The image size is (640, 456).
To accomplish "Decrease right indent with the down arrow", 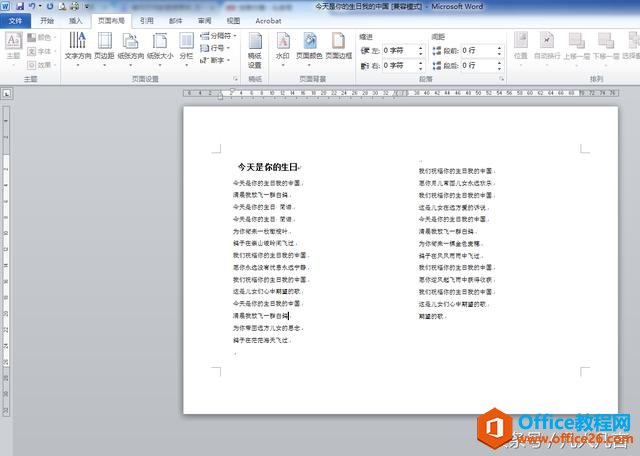I will tap(421, 69).
